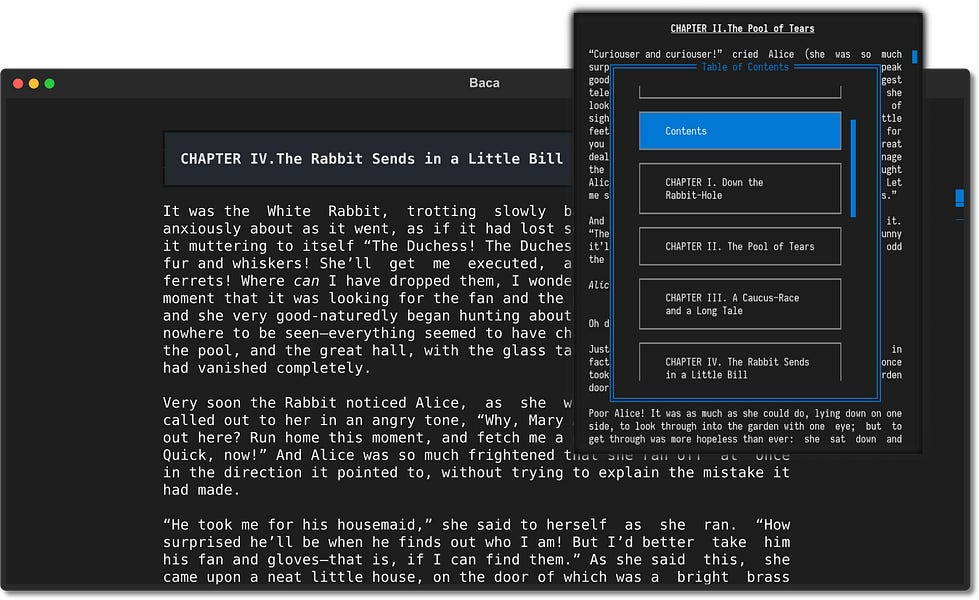Click the paragraph starting 'He took me for his housemaid'
The height and width of the screenshot is (600, 979).
(476, 551)
